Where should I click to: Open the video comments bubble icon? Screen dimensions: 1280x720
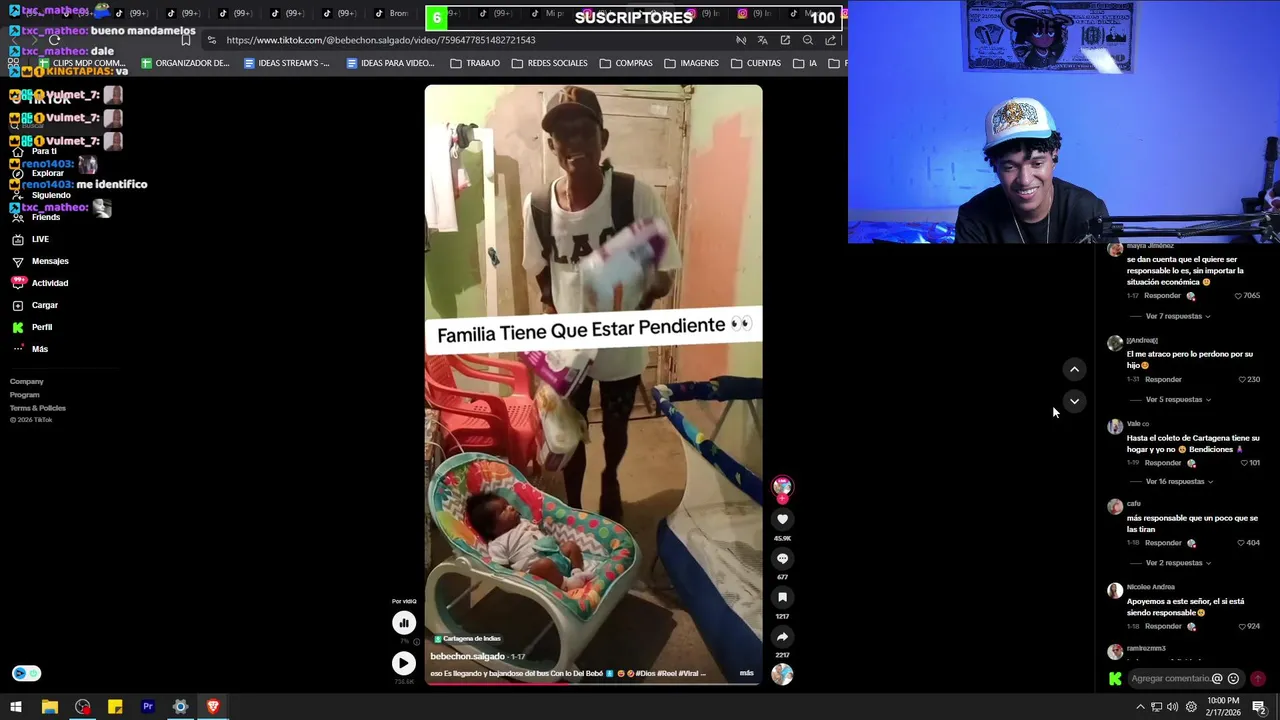[x=782, y=558]
